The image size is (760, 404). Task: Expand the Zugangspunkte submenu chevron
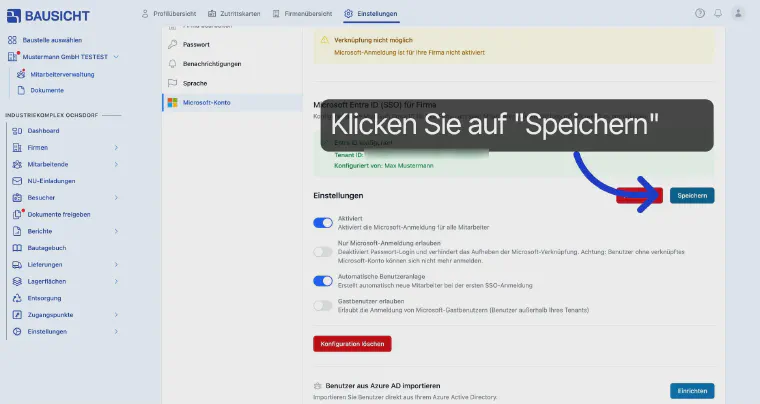pyautogui.click(x=116, y=314)
